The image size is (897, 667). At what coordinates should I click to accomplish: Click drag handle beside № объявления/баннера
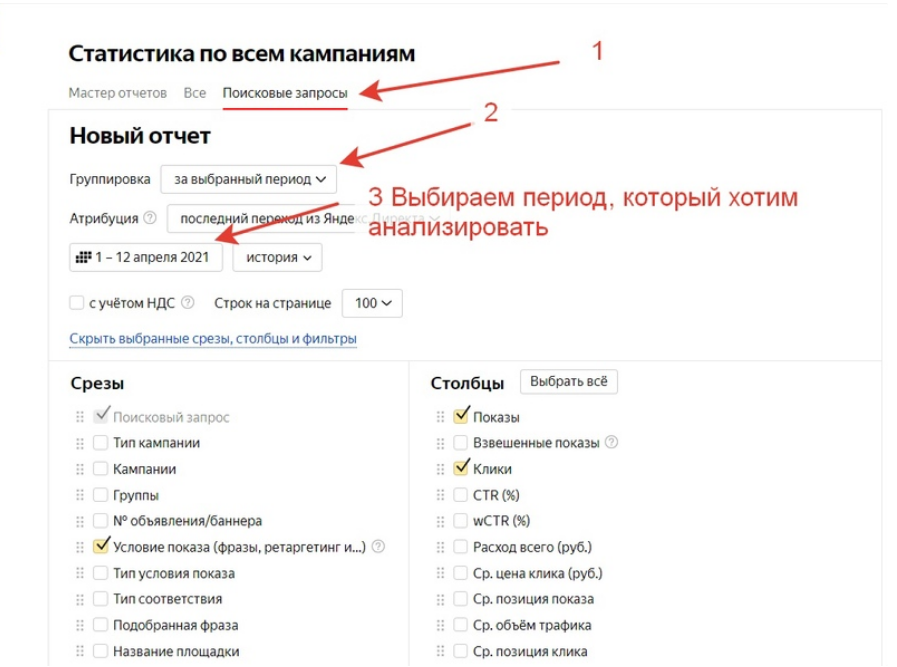[80, 521]
